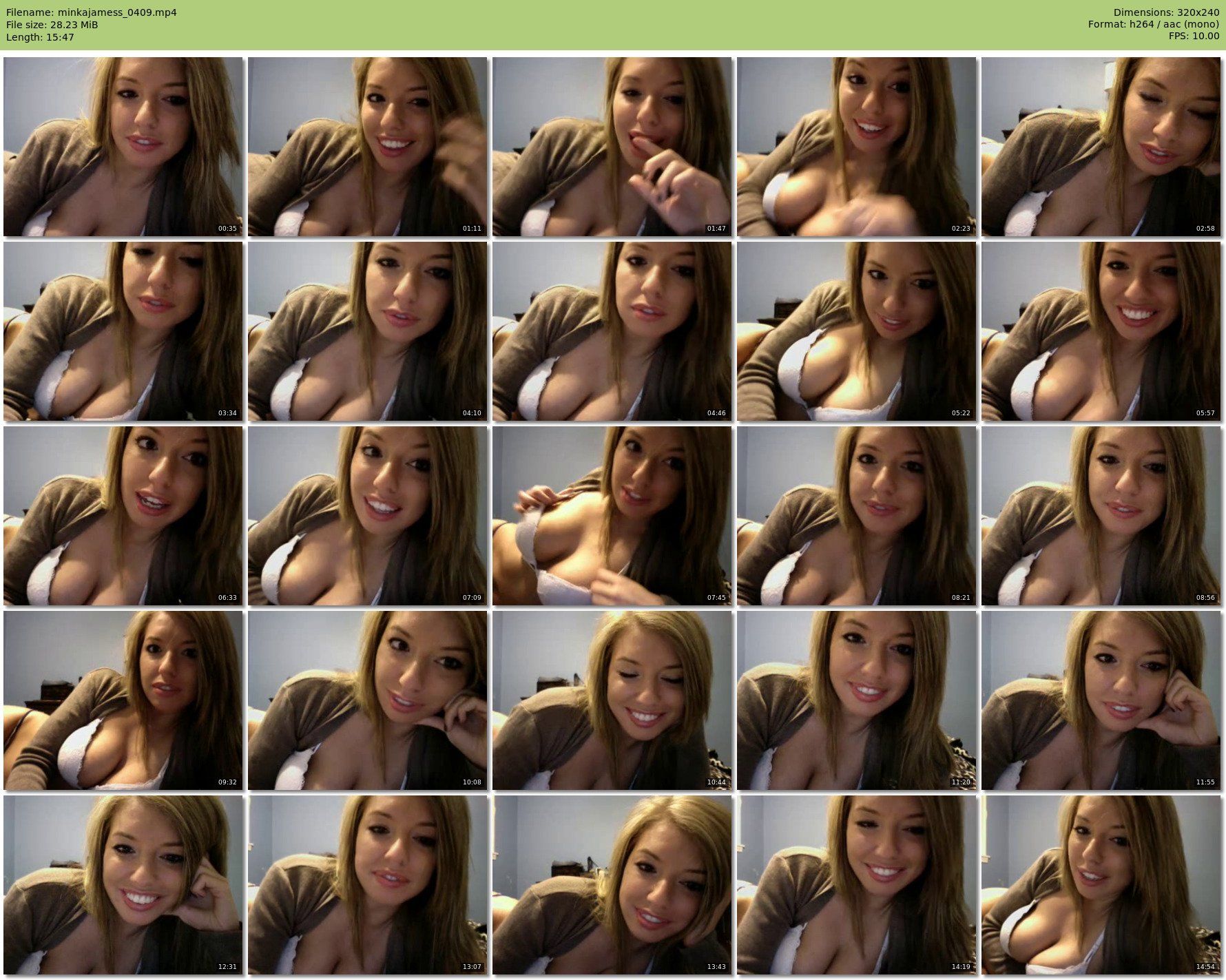
Task: Select the 14:19 frame thumbnail
Action: [857, 885]
